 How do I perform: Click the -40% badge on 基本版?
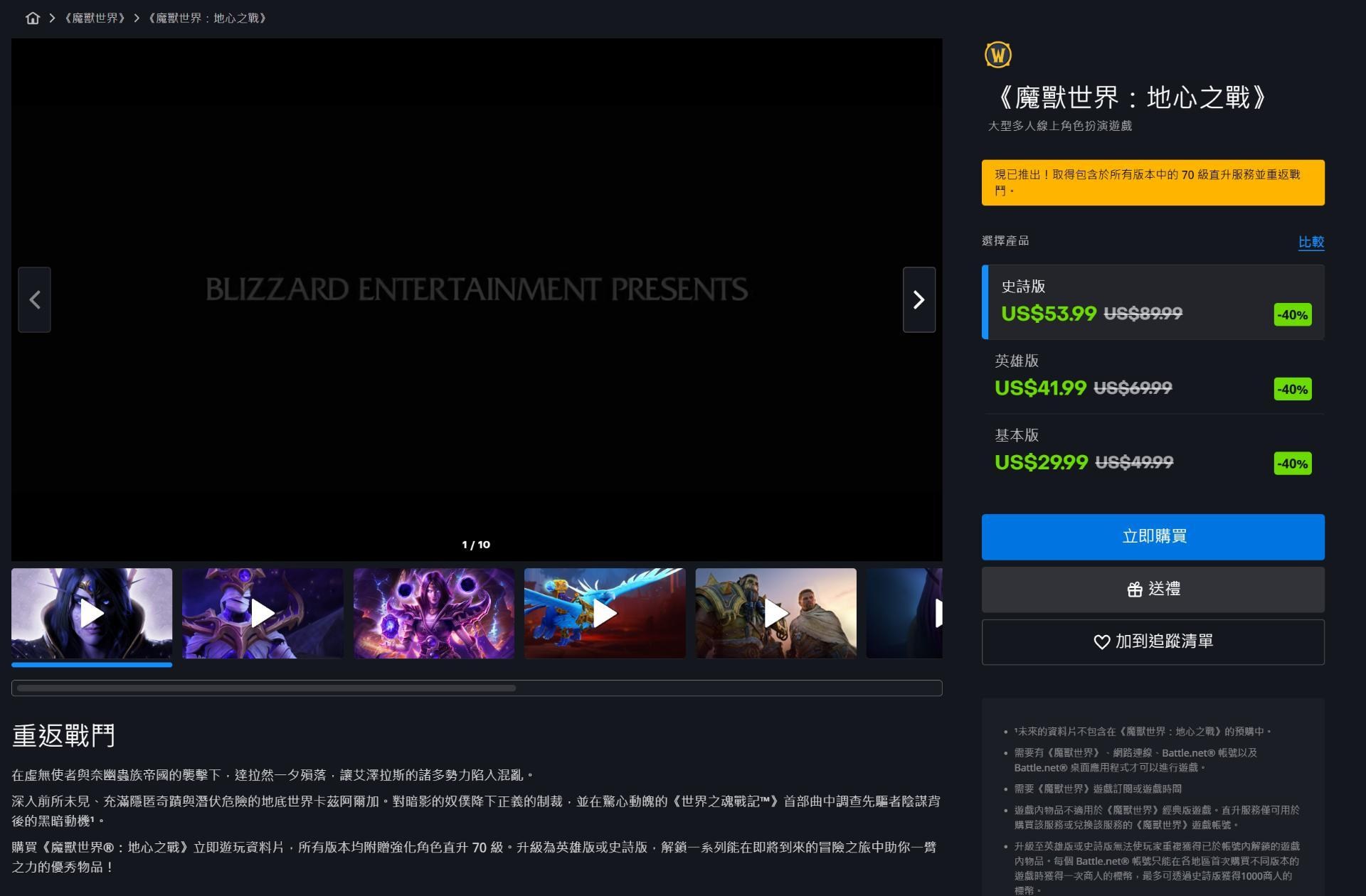coord(1292,464)
